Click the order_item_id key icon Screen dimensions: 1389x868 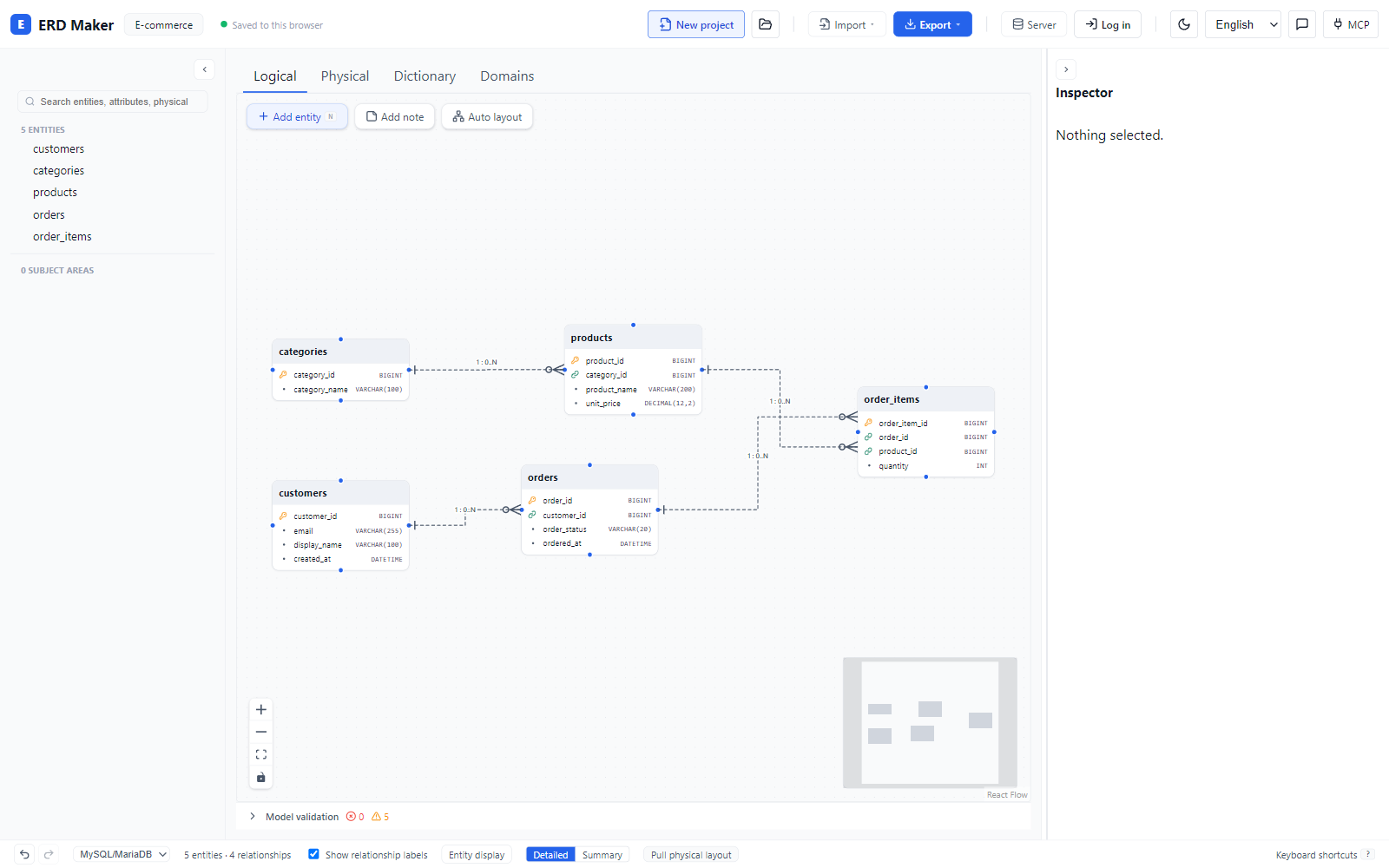tap(868, 424)
